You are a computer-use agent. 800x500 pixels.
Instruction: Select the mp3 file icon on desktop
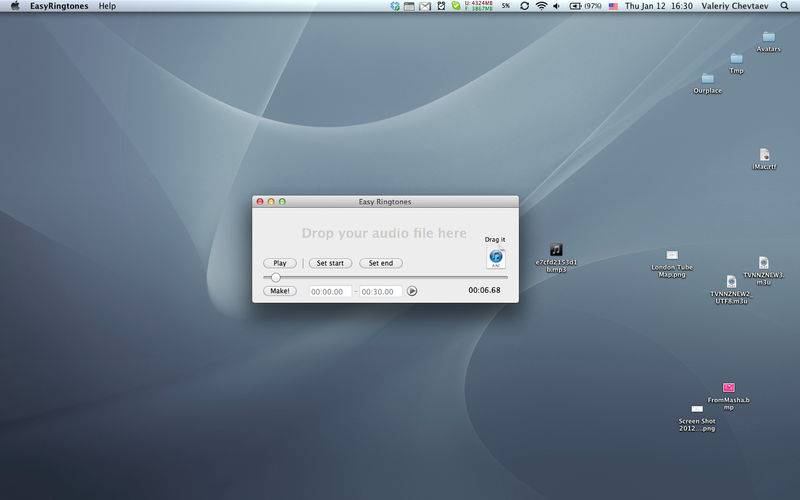click(556, 250)
